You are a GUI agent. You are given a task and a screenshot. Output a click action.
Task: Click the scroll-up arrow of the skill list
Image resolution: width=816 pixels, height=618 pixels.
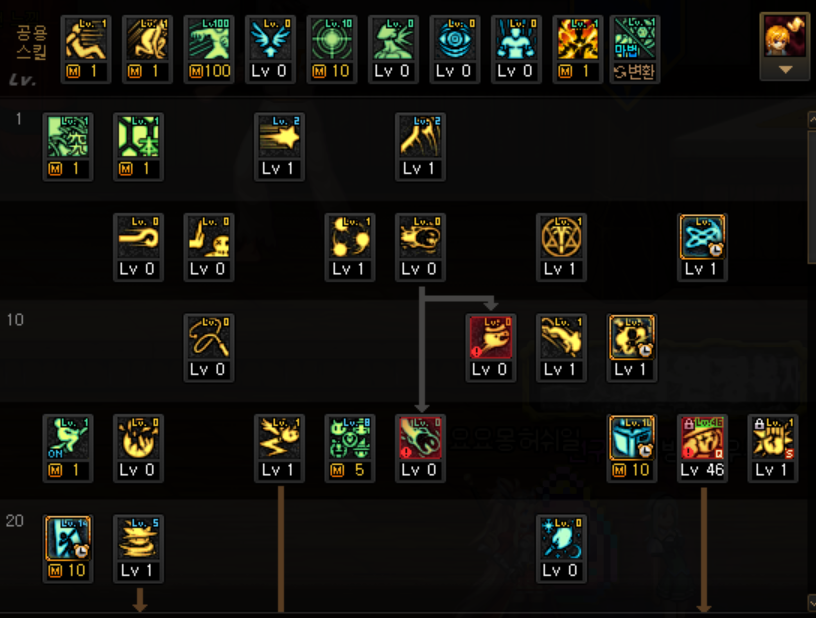(x=811, y=119)
